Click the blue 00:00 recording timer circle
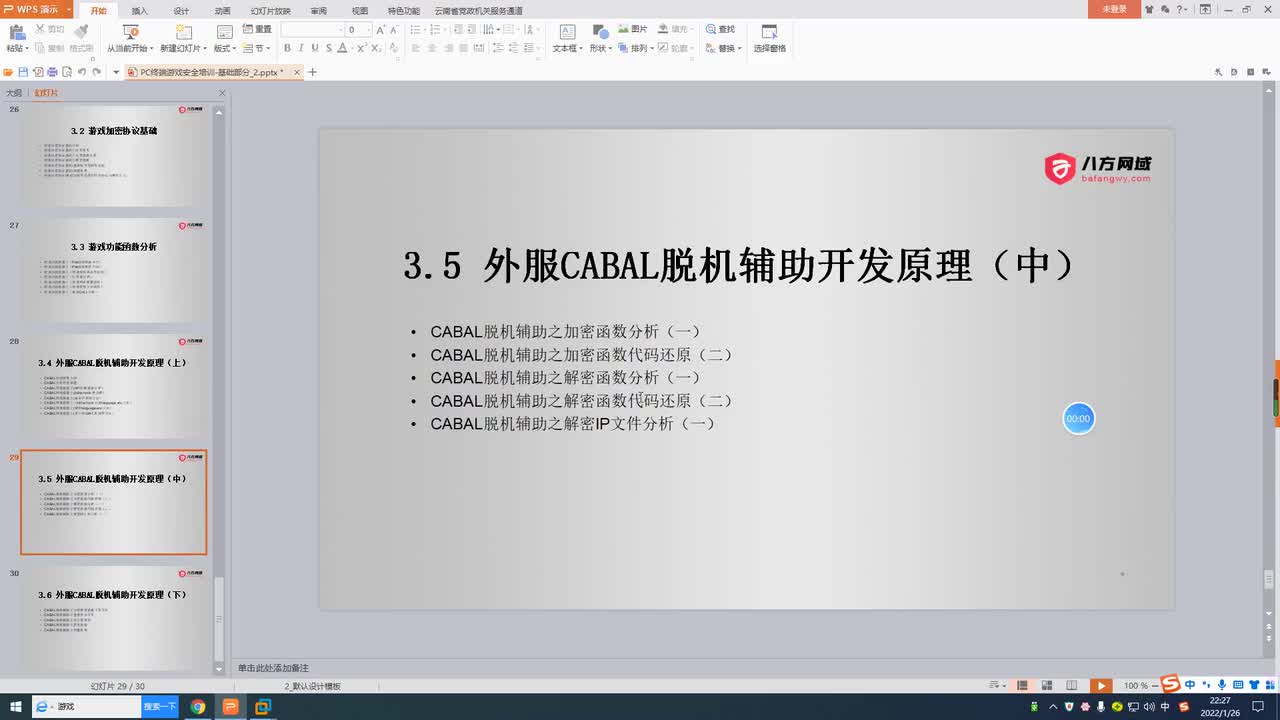 1078,418
